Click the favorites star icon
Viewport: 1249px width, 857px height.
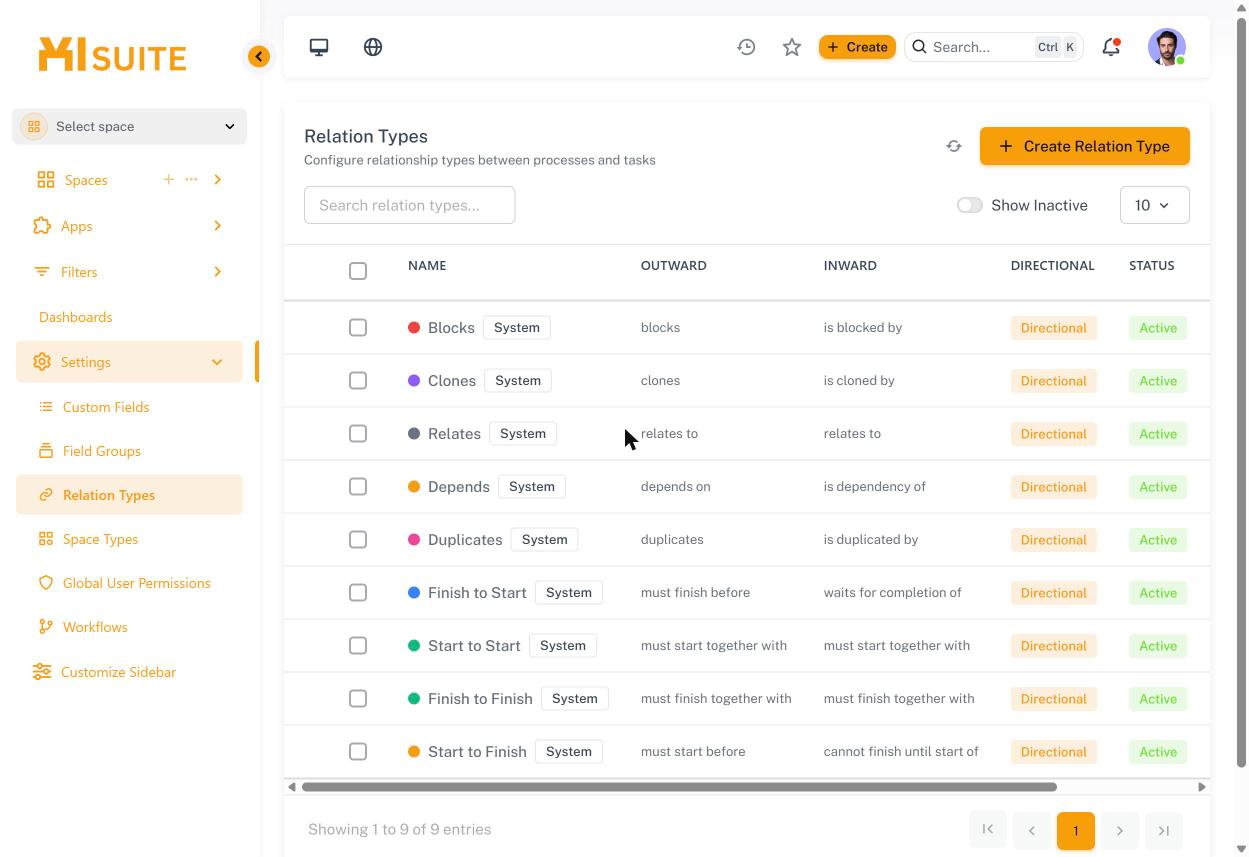792,47
